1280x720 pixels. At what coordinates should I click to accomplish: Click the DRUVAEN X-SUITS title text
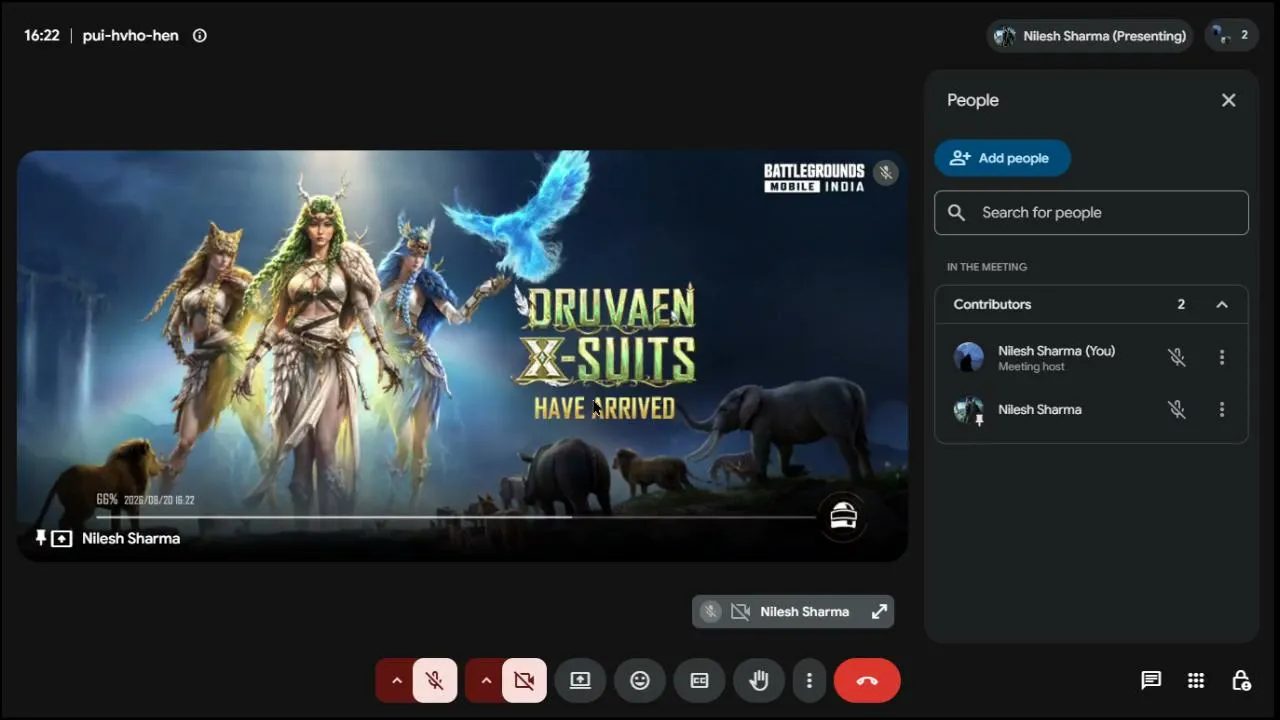(x=606, y=334)
